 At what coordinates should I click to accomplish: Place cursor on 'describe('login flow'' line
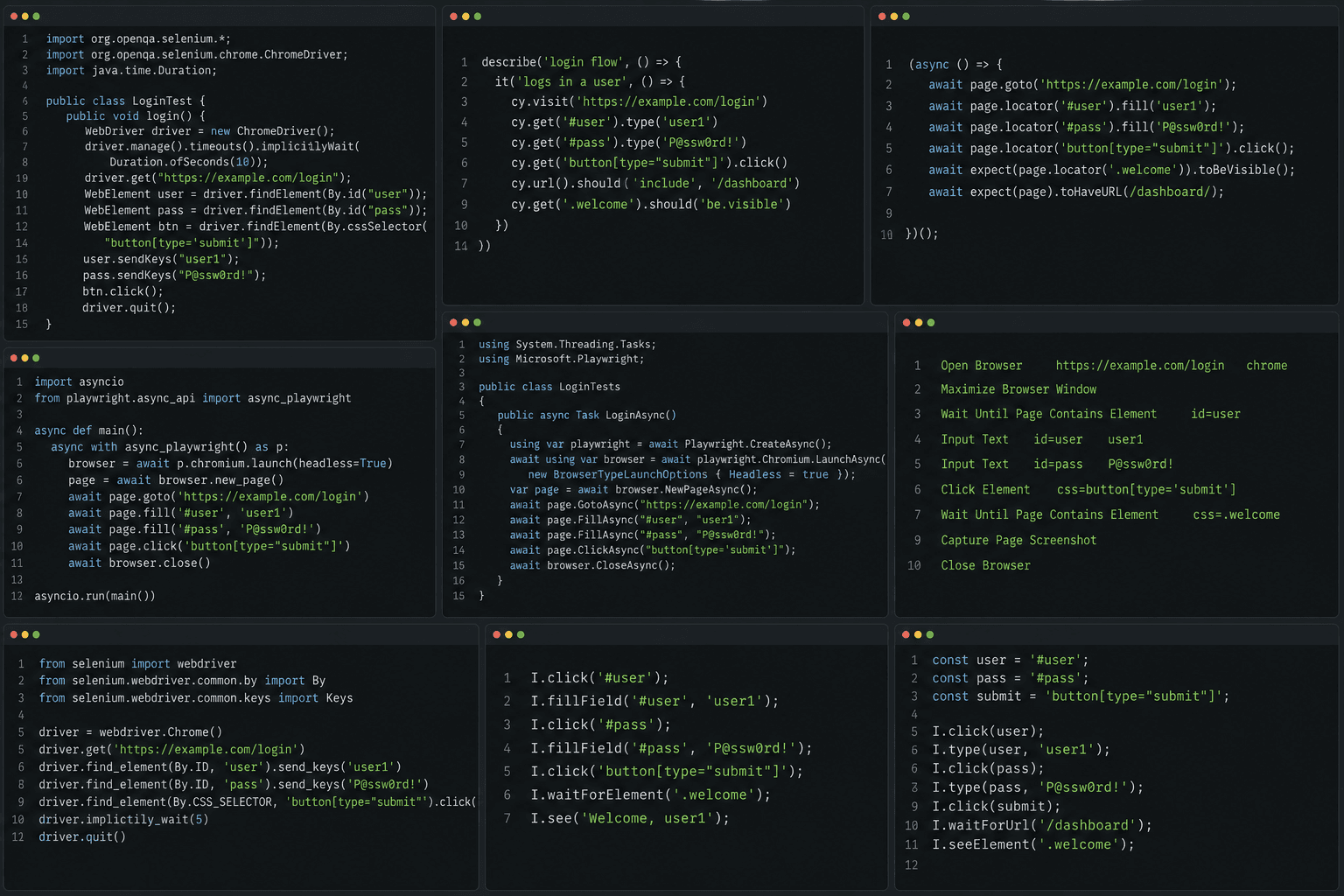click(581, 62)
